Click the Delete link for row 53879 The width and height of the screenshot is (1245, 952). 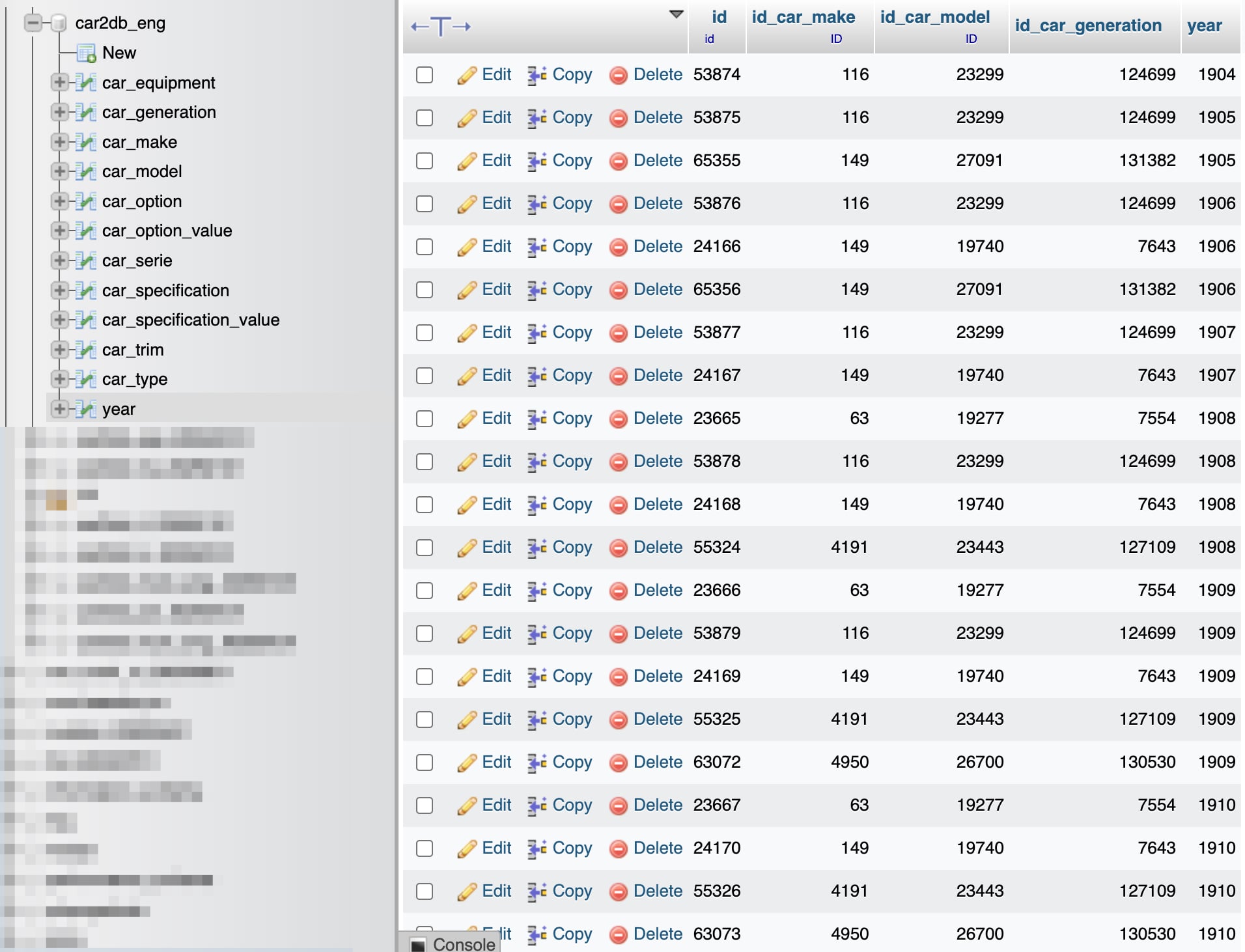click(x=658, y=633)
